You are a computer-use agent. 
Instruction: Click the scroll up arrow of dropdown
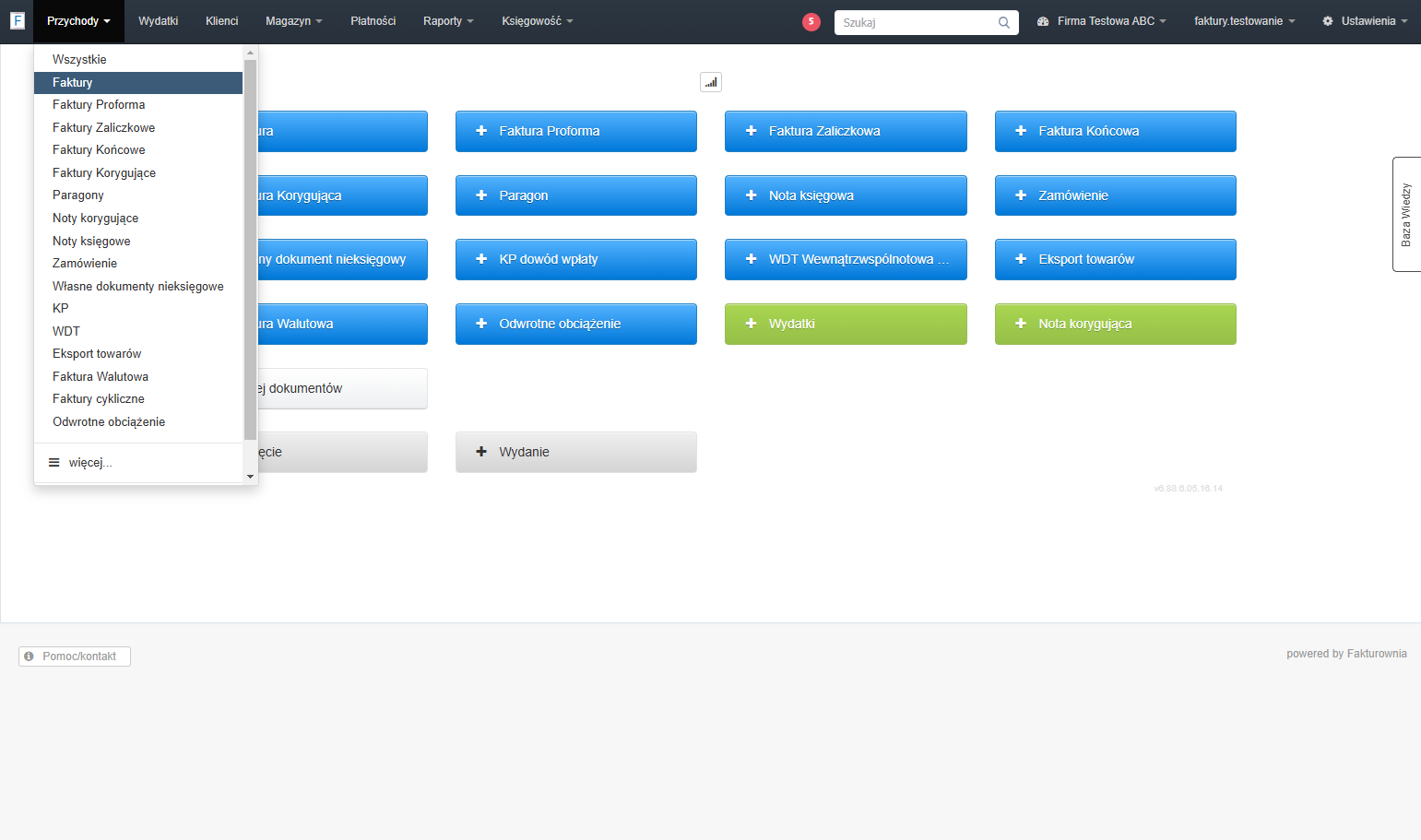coord(250,53)
